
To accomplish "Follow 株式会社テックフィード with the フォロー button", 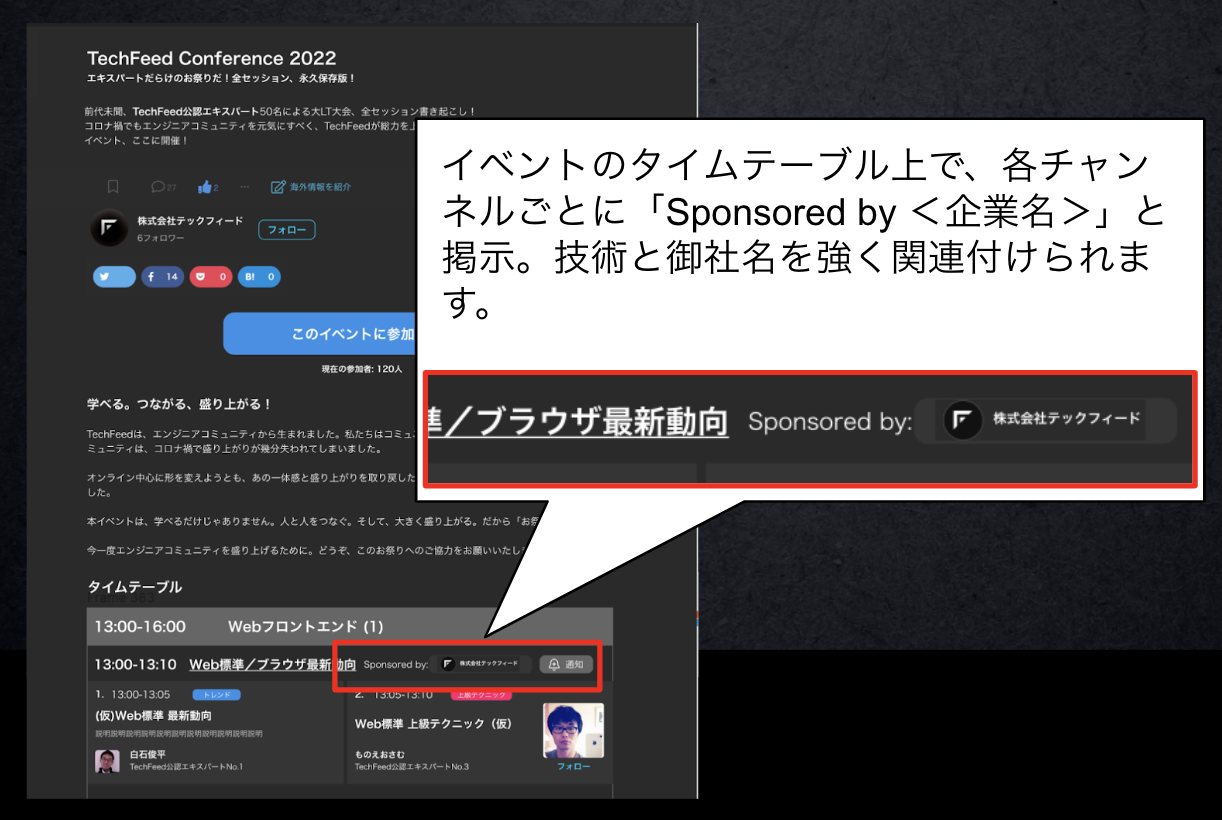I will [286, 230].
